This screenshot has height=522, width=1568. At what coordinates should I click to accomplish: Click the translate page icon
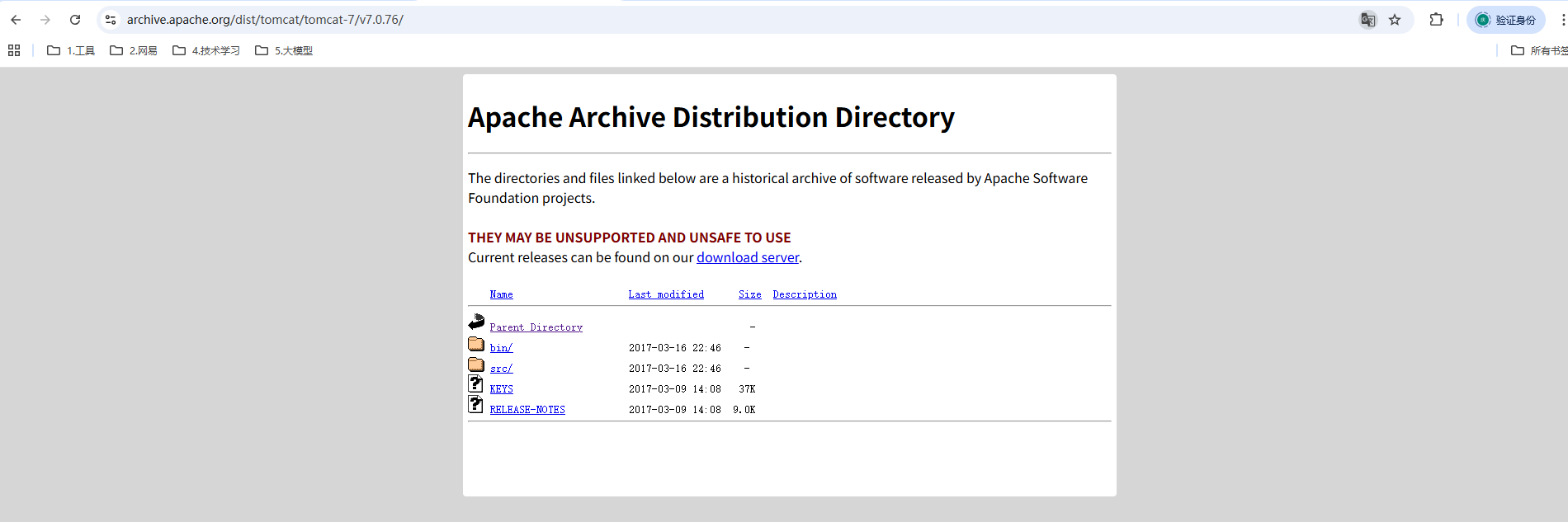pyautogui.click(x=1368, y=20)
